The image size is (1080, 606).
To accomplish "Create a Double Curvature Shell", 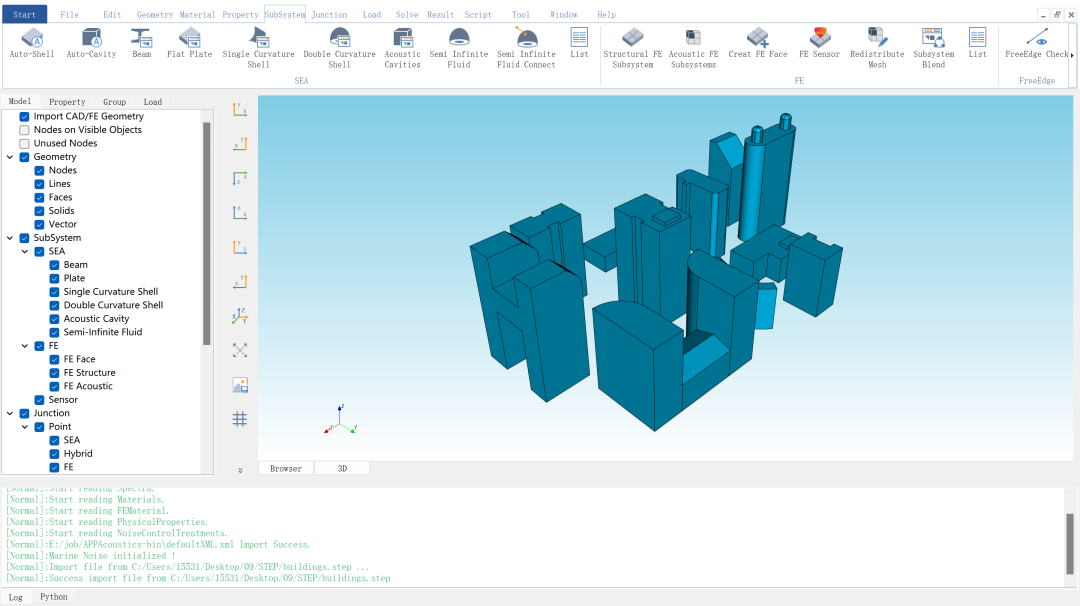I will pos(339,48).
